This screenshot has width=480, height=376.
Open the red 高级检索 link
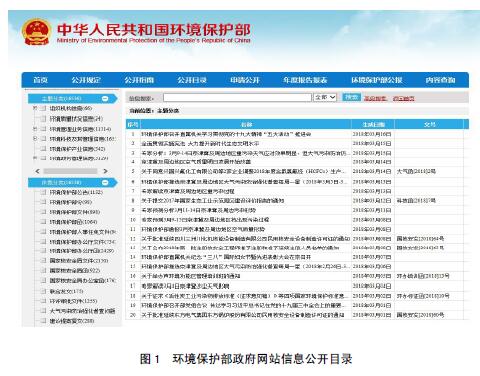pos(375,98)
